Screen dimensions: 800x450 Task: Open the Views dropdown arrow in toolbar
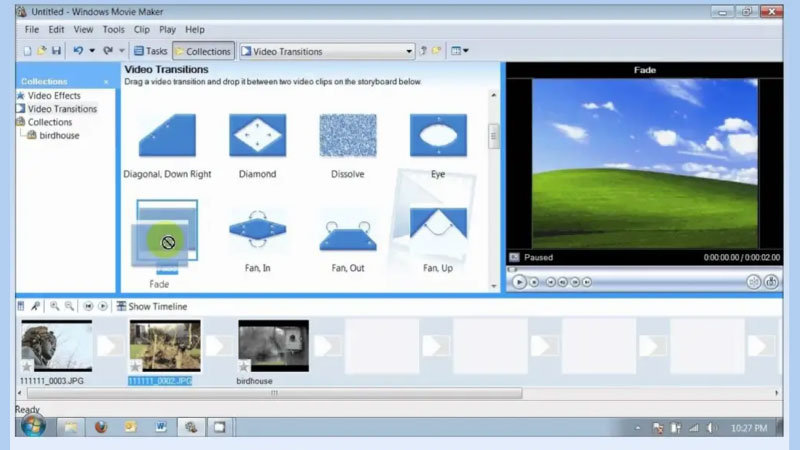[x=466, y=51]
